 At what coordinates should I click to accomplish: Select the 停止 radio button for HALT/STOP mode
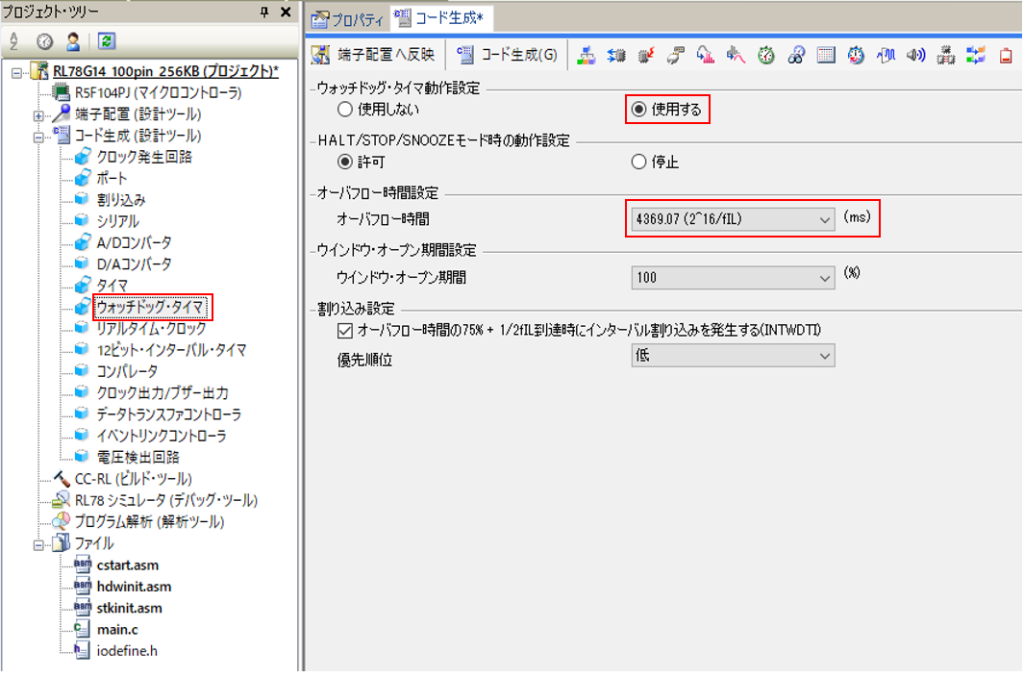pos(639,161)
